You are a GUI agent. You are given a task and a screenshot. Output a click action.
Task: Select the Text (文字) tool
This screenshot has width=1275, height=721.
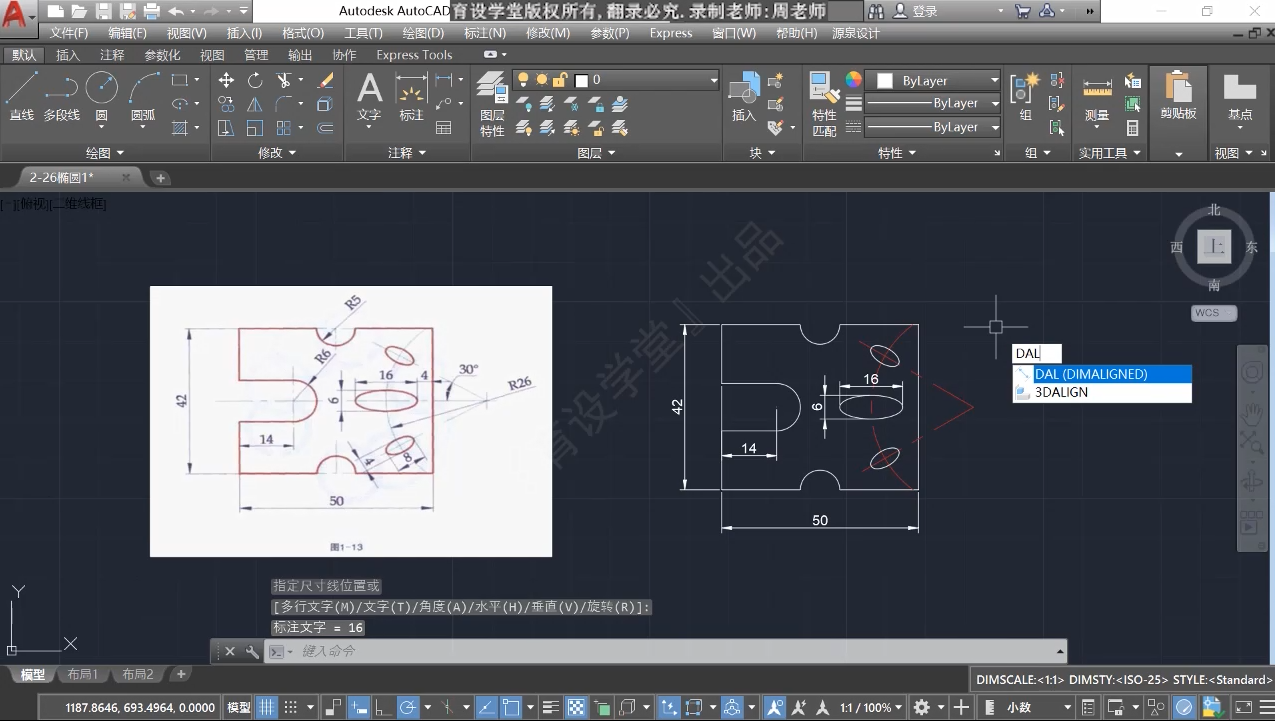369,96
